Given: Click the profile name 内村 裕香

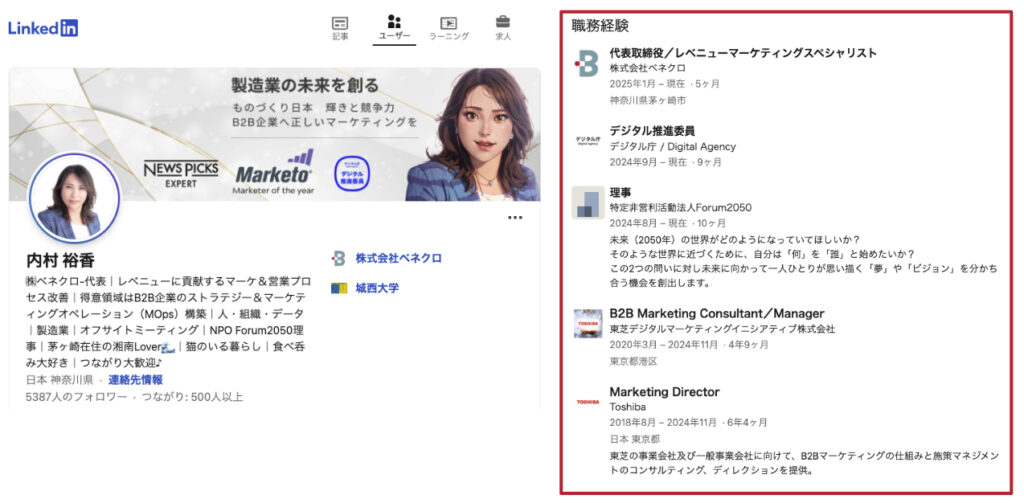Looking at the screenshot, I should pos(60,261).
